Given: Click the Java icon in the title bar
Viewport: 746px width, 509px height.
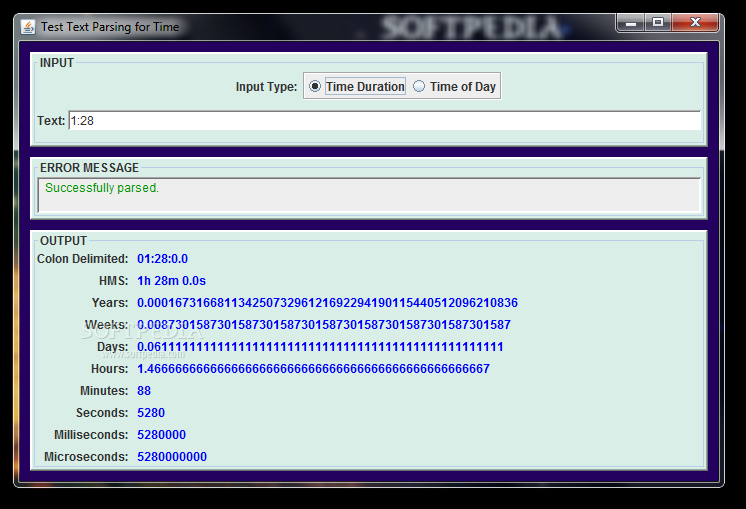Looking at the screenshot, I should (28, 27).
